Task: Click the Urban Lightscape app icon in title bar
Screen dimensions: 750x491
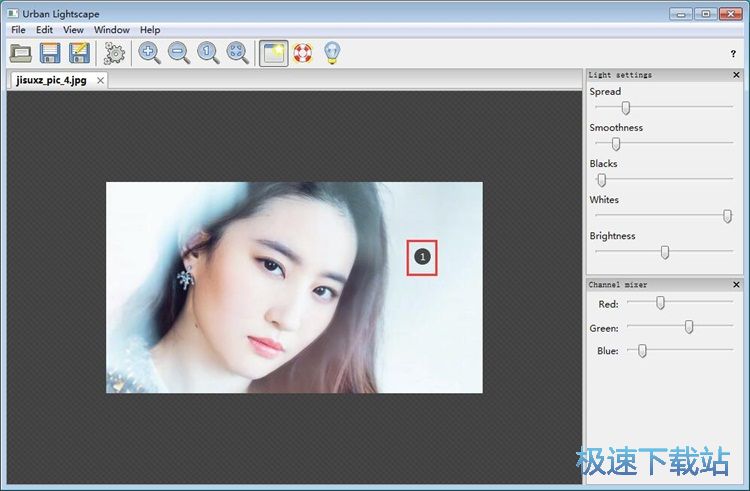Action: pyautogui.click(x=13, y=13)
